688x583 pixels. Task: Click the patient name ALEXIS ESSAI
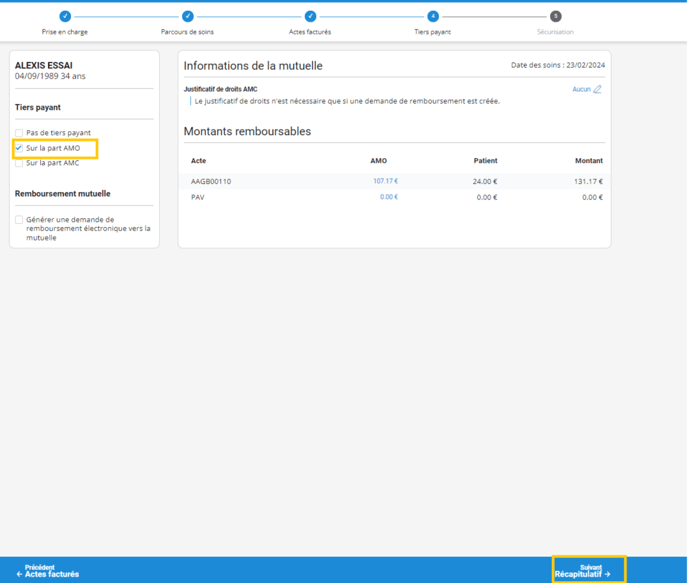point(44,66)
